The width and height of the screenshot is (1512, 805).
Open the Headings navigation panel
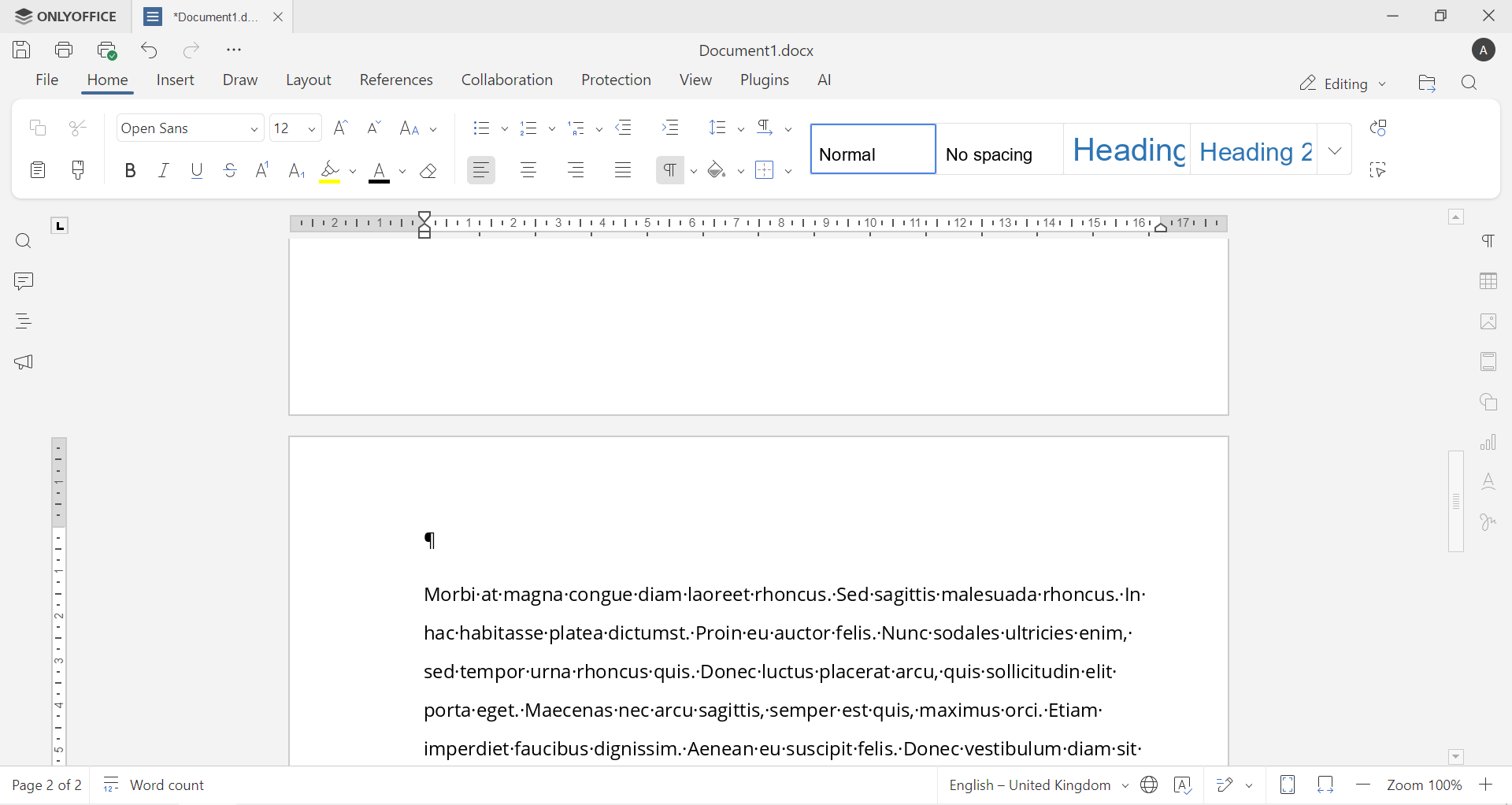click(24, 321)
